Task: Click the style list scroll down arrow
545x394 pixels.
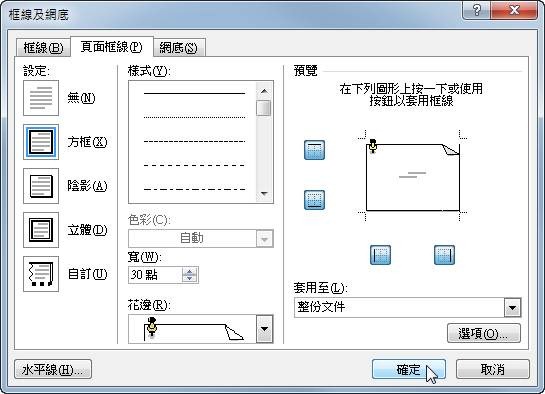Action: [264, 194]
